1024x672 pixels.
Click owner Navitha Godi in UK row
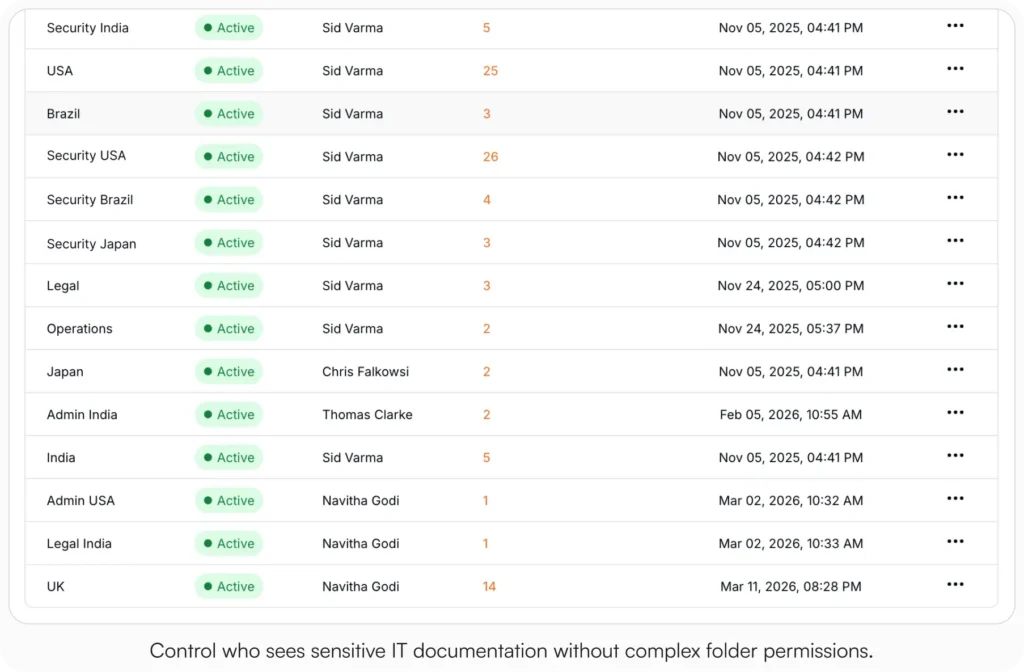tap(360, 586)
